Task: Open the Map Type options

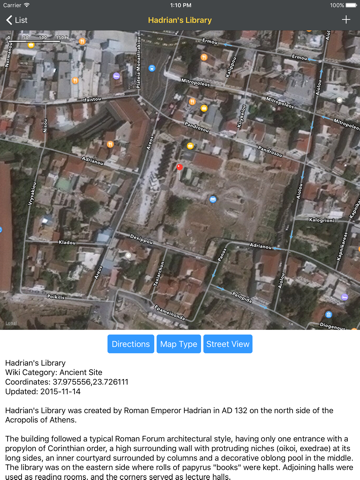Action: coord(179,344)
